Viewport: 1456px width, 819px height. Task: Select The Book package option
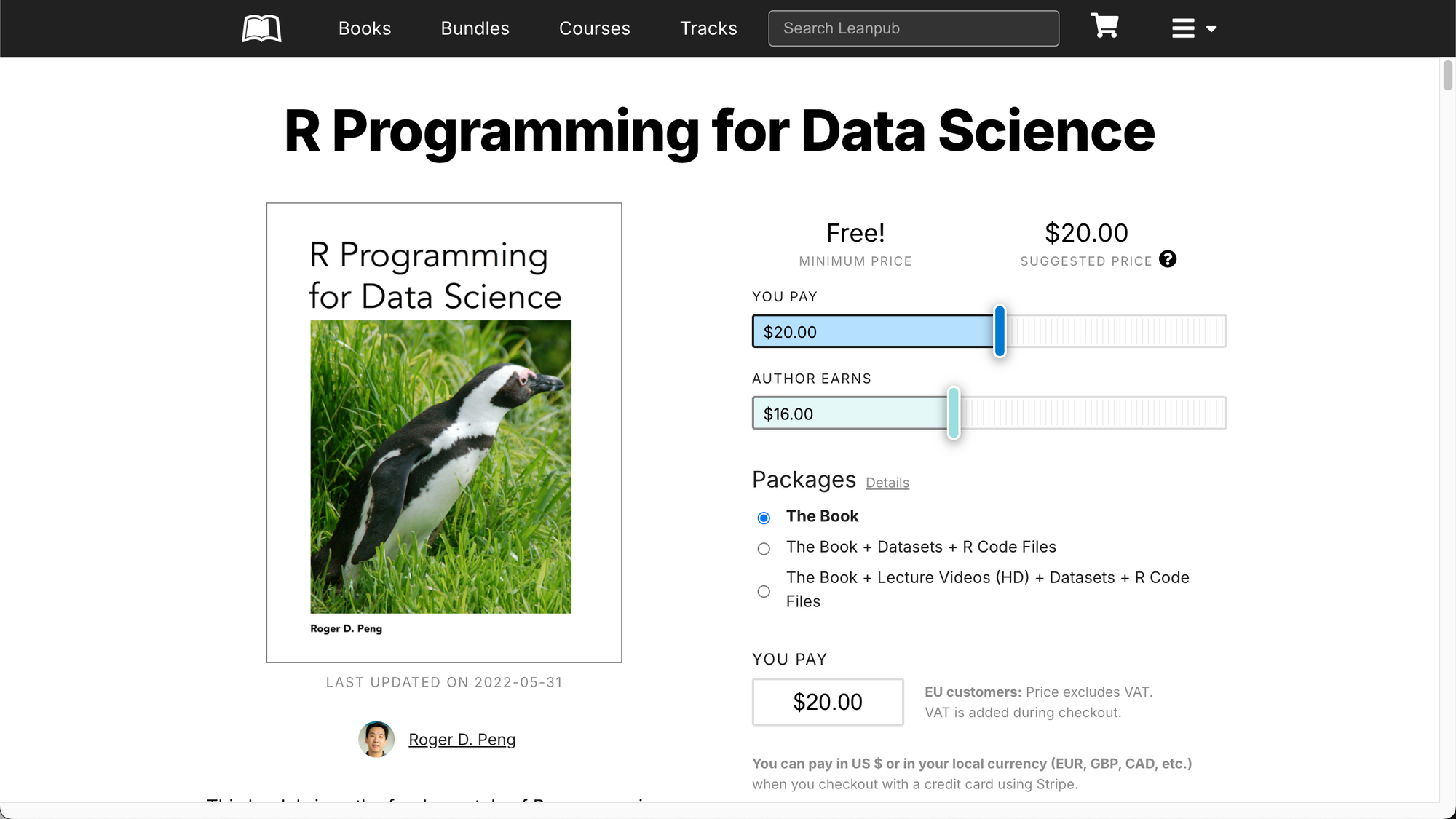(x=764, y=518)
